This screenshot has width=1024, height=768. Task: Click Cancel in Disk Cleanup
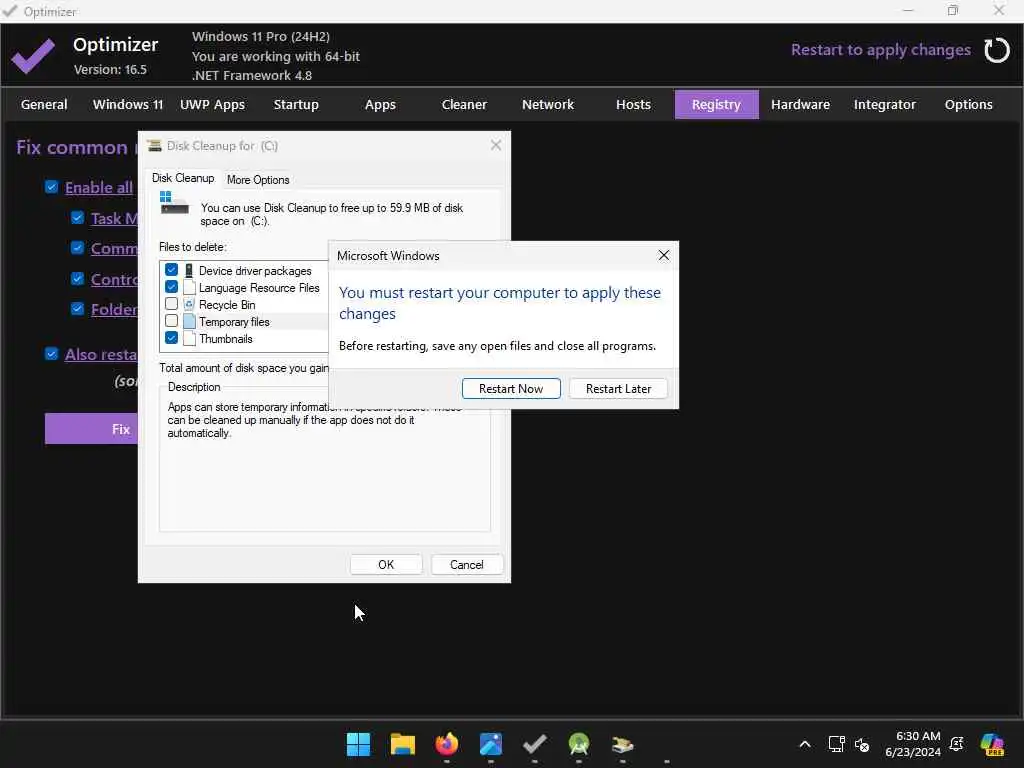click(466, 564)
